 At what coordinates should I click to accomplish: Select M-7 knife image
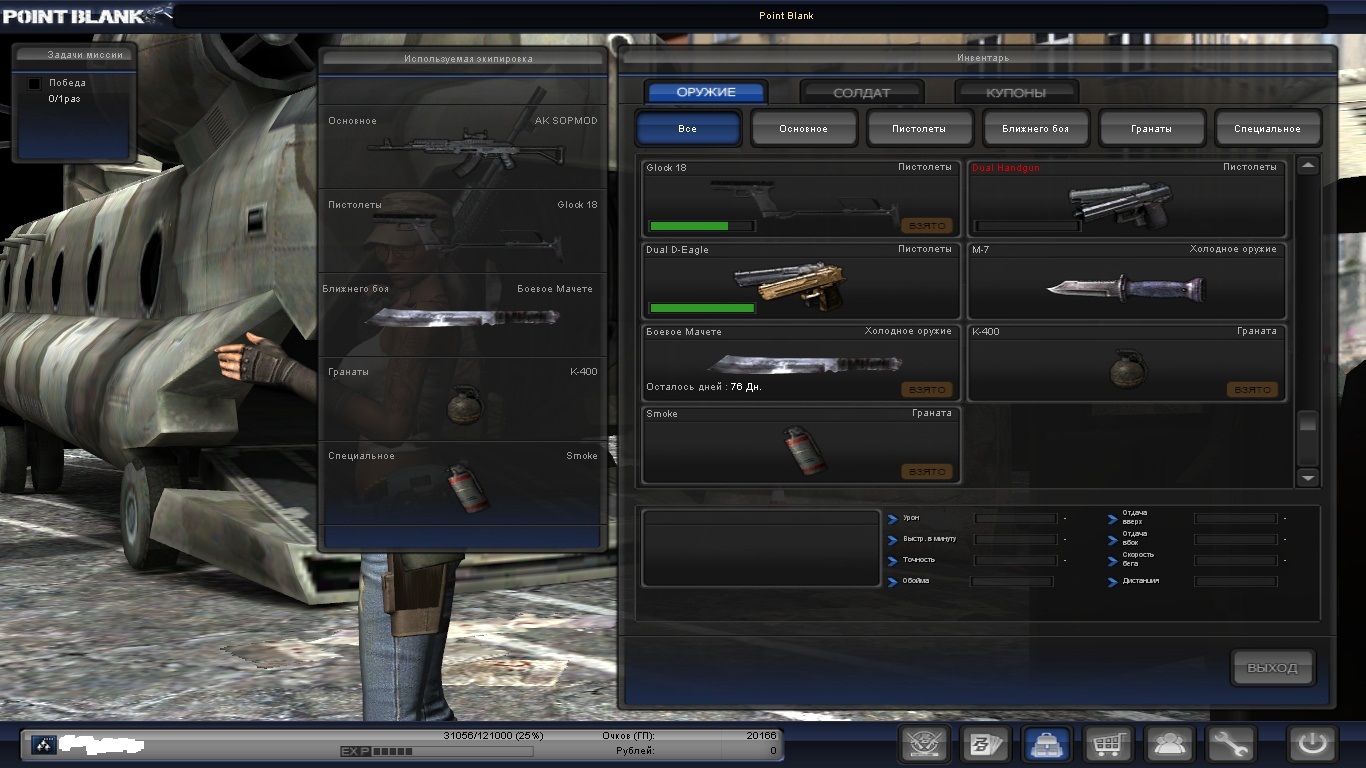[1126, 288]
